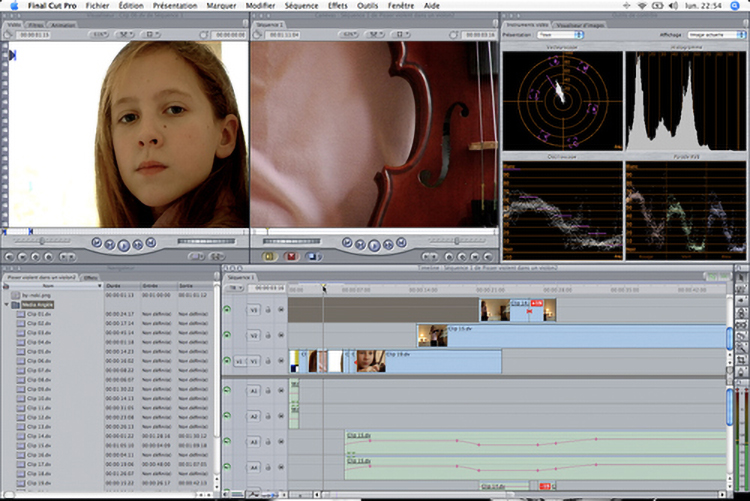
Task: Mute audio track A1 with green toggle
Action: pyautogui.click(x=227, y=390)
